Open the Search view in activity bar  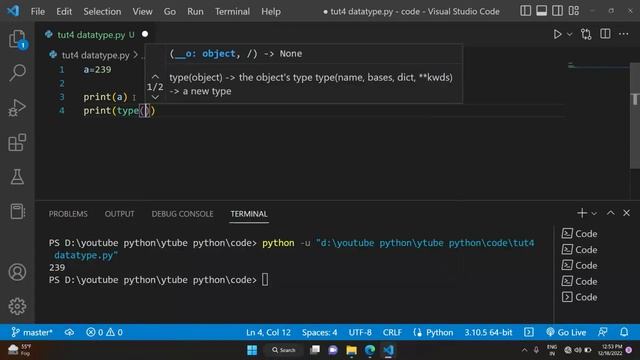17,73
